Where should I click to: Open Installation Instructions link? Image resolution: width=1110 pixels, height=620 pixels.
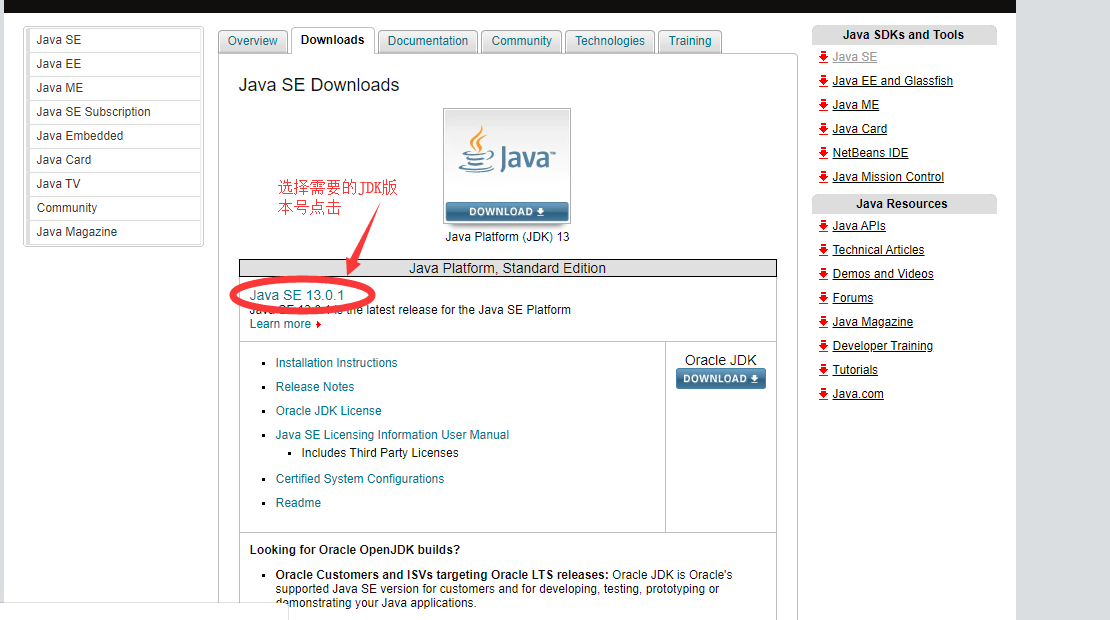(x=336, y=362)
